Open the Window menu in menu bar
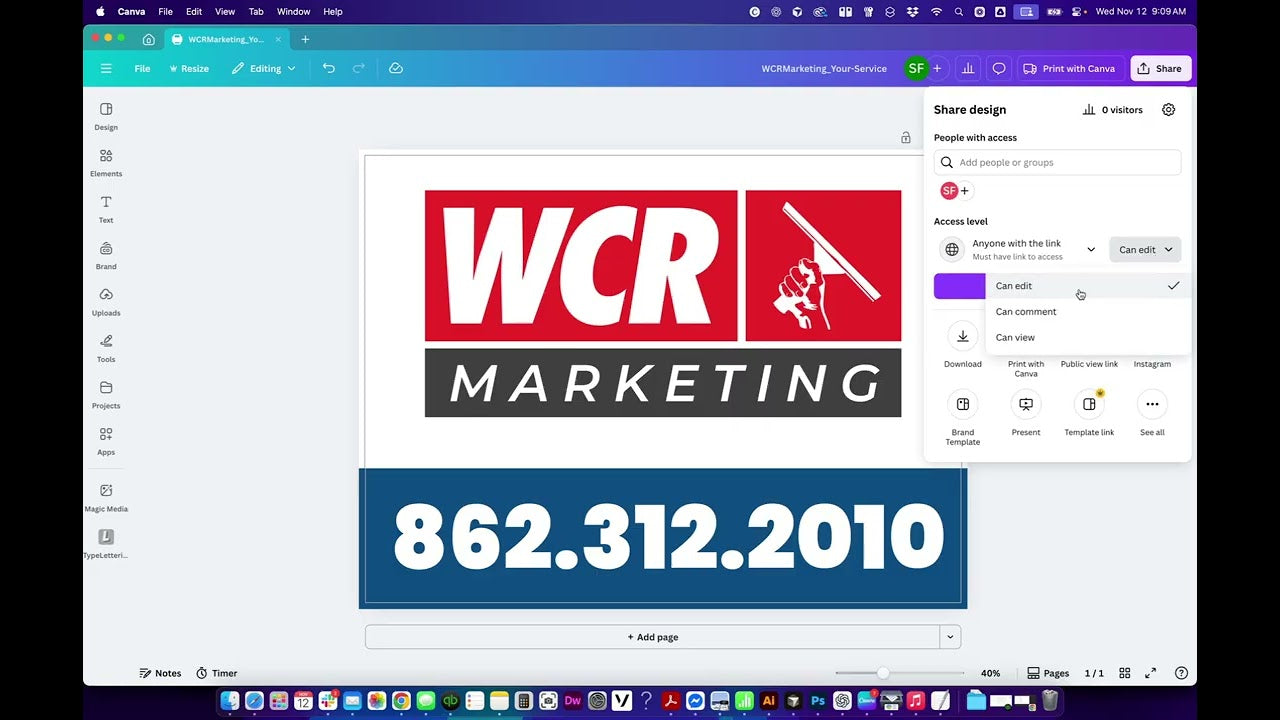This screenshot has height=720, width=1280. 293,12
